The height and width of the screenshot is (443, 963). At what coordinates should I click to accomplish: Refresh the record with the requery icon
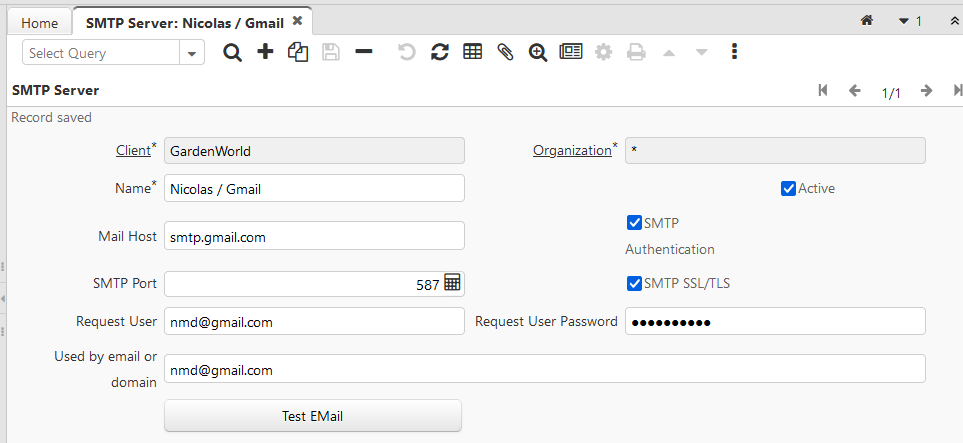(439, 53)
